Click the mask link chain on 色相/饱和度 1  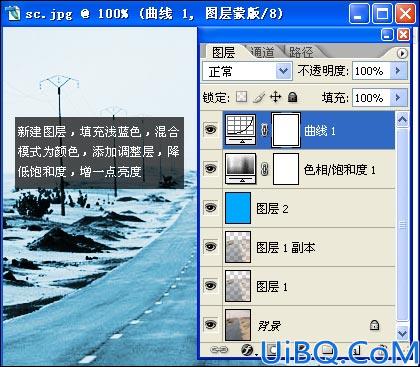coord(264,169)
